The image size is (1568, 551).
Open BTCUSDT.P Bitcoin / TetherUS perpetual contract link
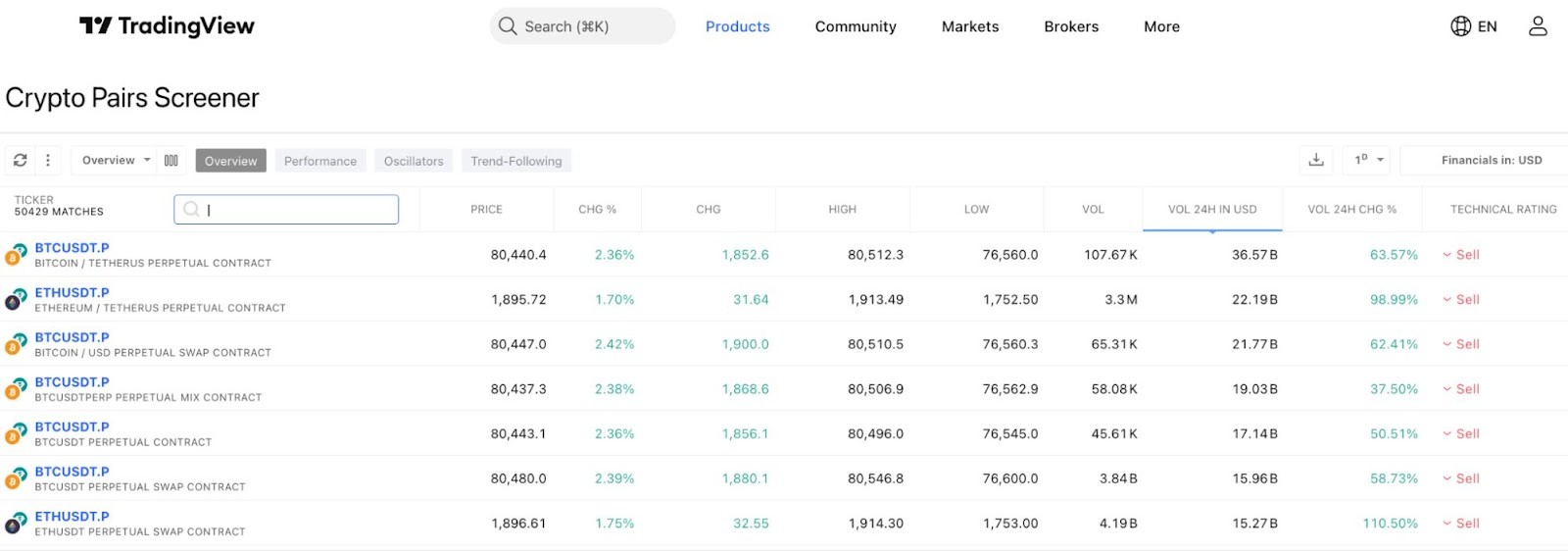pyautogui.click(x=73, y=248)
